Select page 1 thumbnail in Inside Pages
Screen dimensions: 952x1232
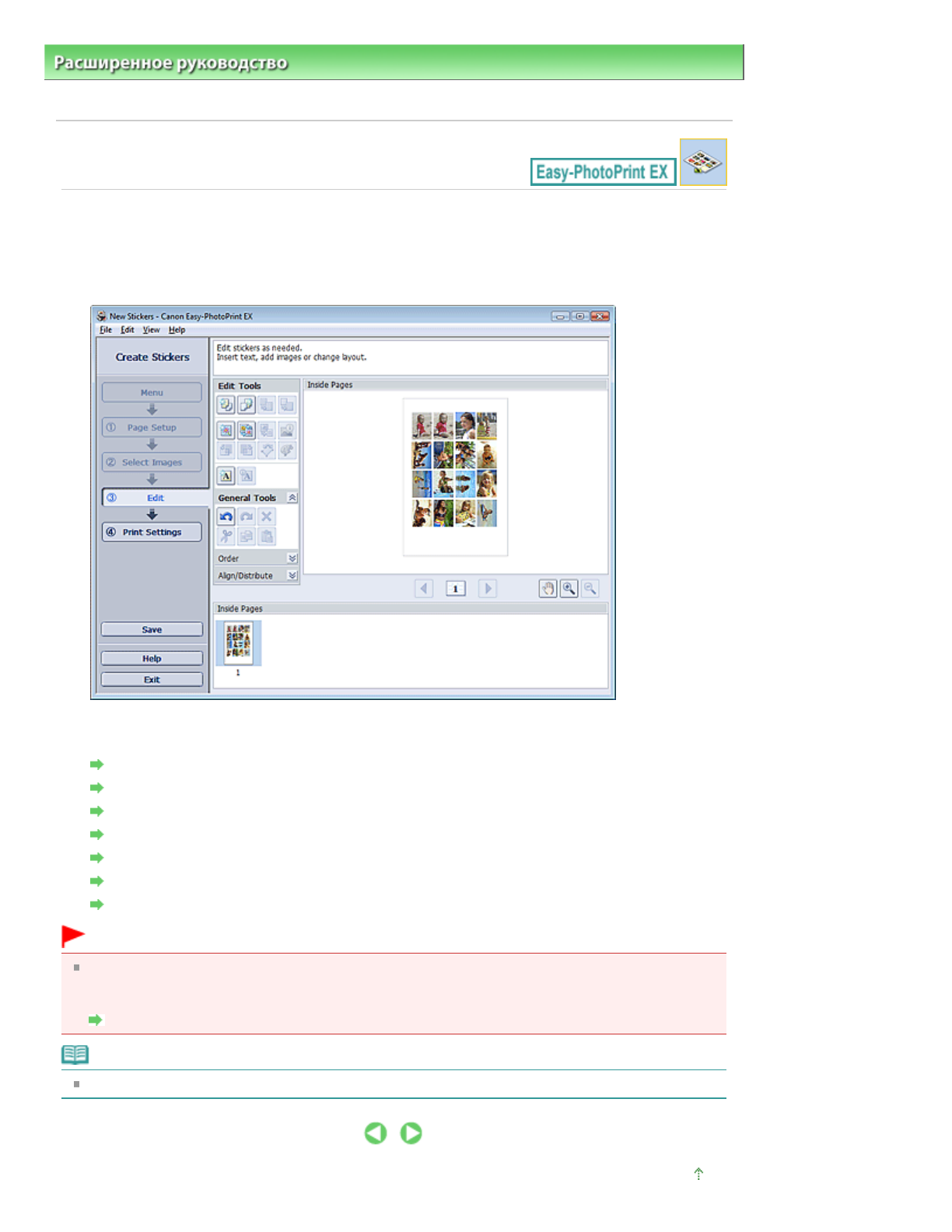(x=238, y=642)
